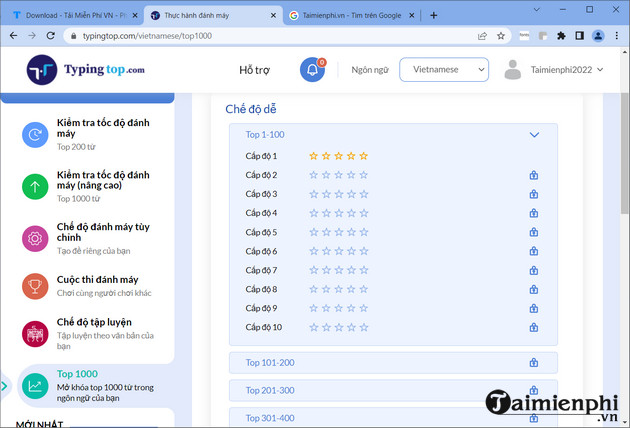630x428 pixels.
Task: Click the lock icon for Cấp độ 4
Action: click(x=534, y=213)
